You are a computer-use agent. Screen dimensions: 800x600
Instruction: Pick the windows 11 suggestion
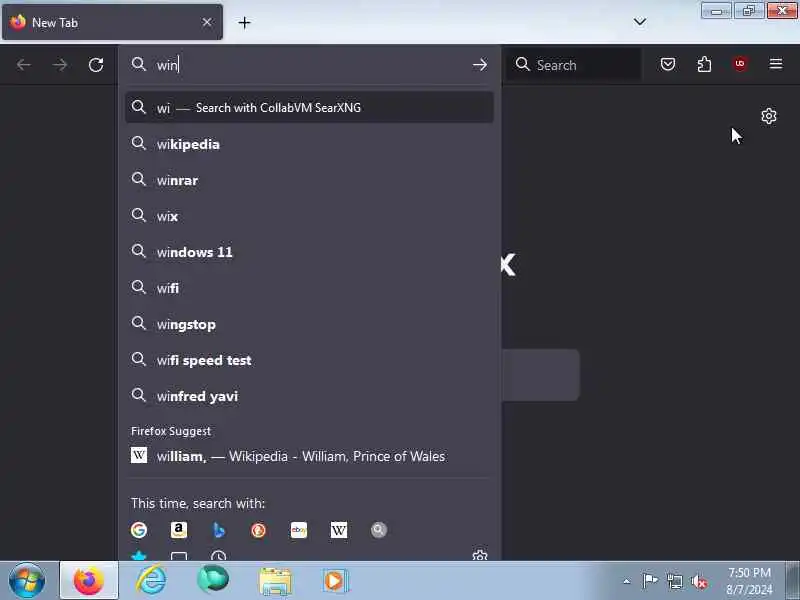309,252
